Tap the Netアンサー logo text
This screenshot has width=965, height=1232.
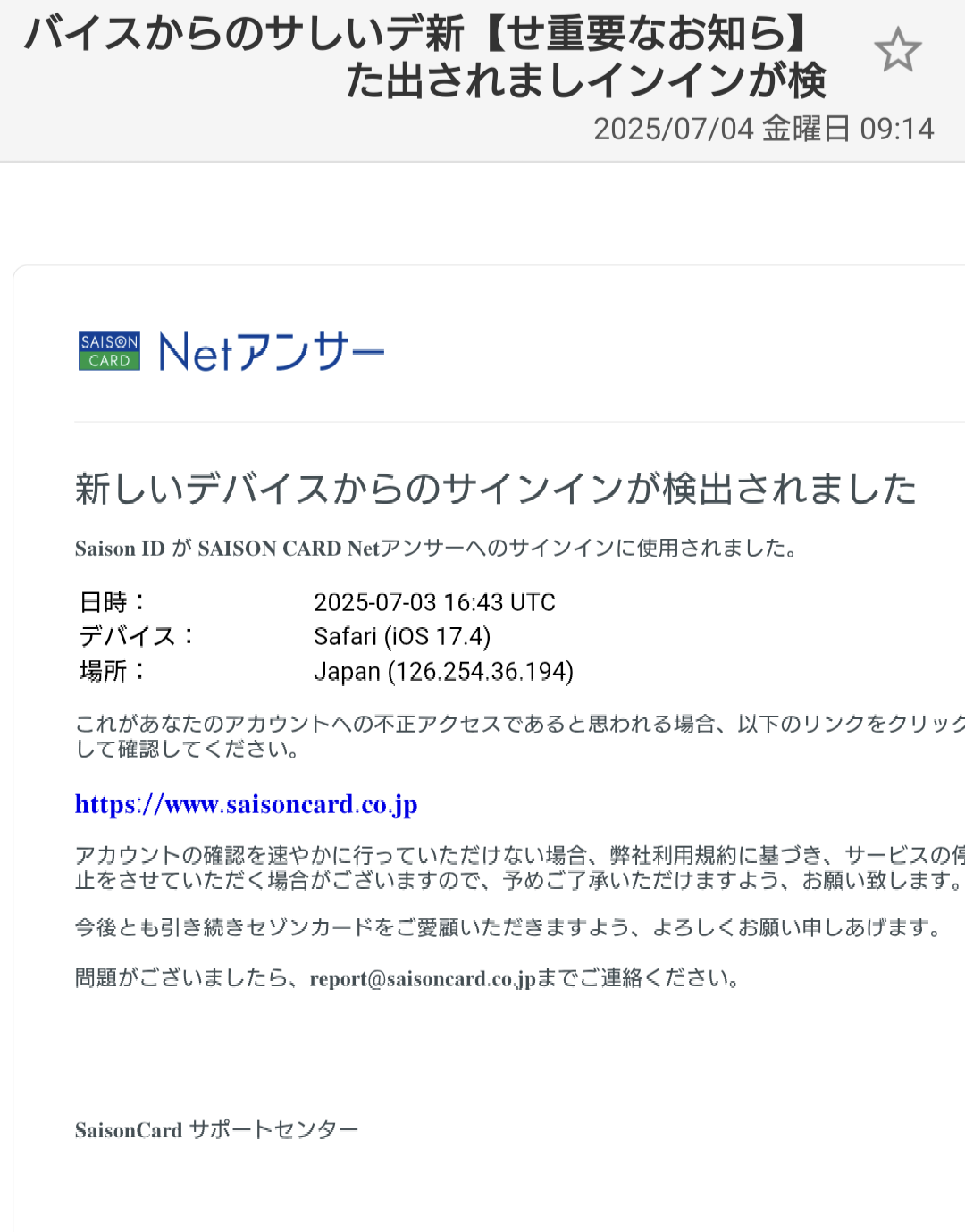(272, 351)
